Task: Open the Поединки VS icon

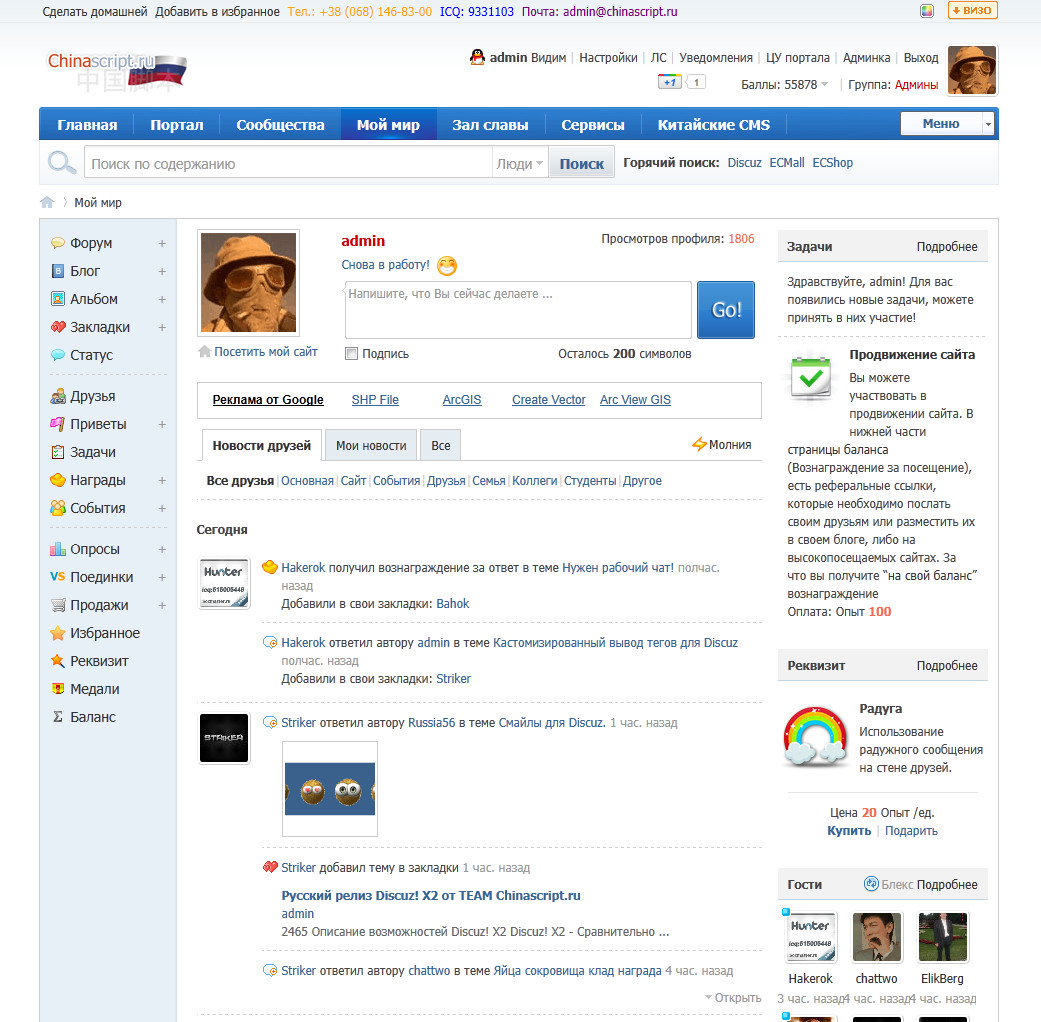Action: coord(58,576)
